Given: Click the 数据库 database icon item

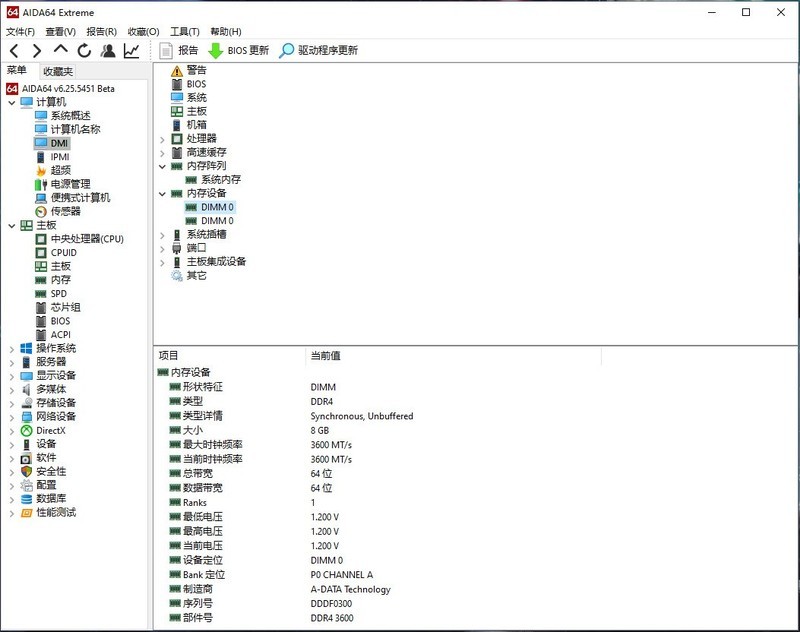Looking at the screenshot, I should coord(43,499).
